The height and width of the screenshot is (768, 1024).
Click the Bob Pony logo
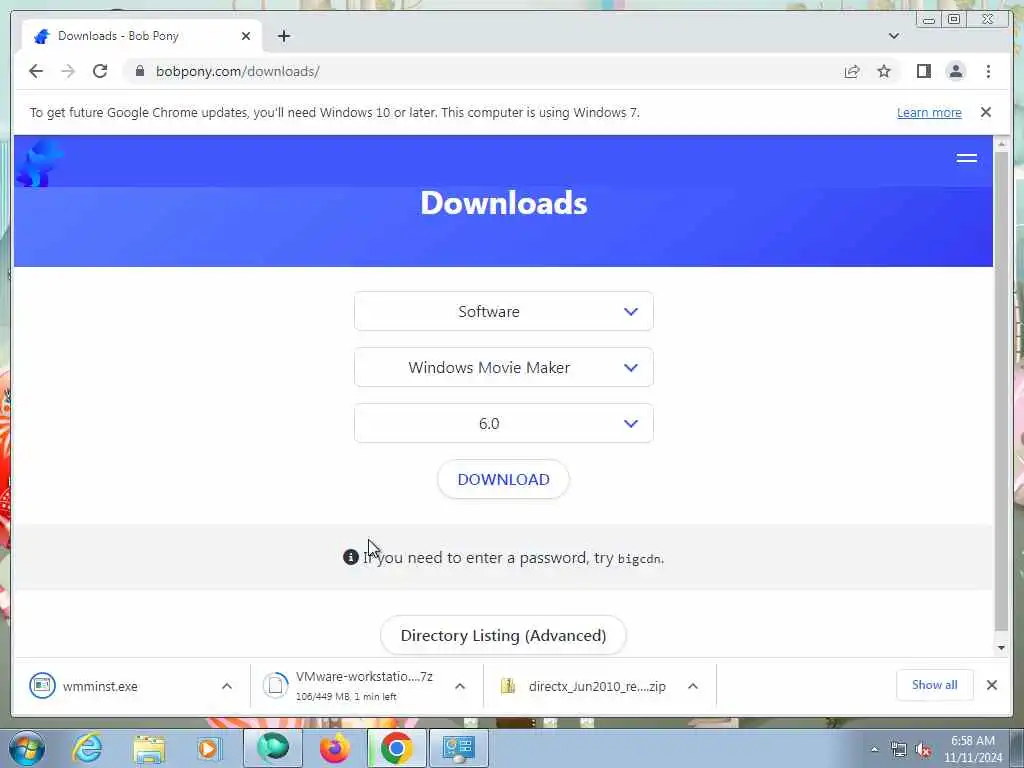pyautogui.click(x=39, y=162)
